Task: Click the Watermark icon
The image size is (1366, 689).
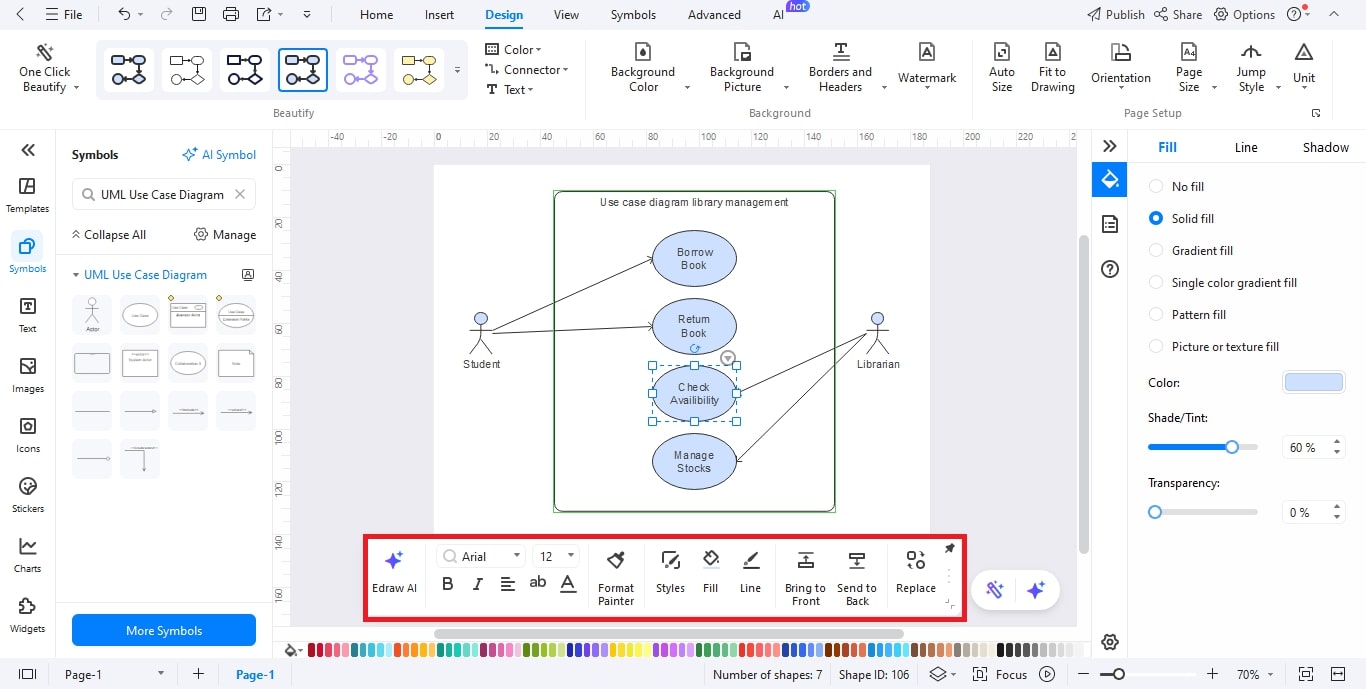Action: pyautogui.click(x=927, y=53)
